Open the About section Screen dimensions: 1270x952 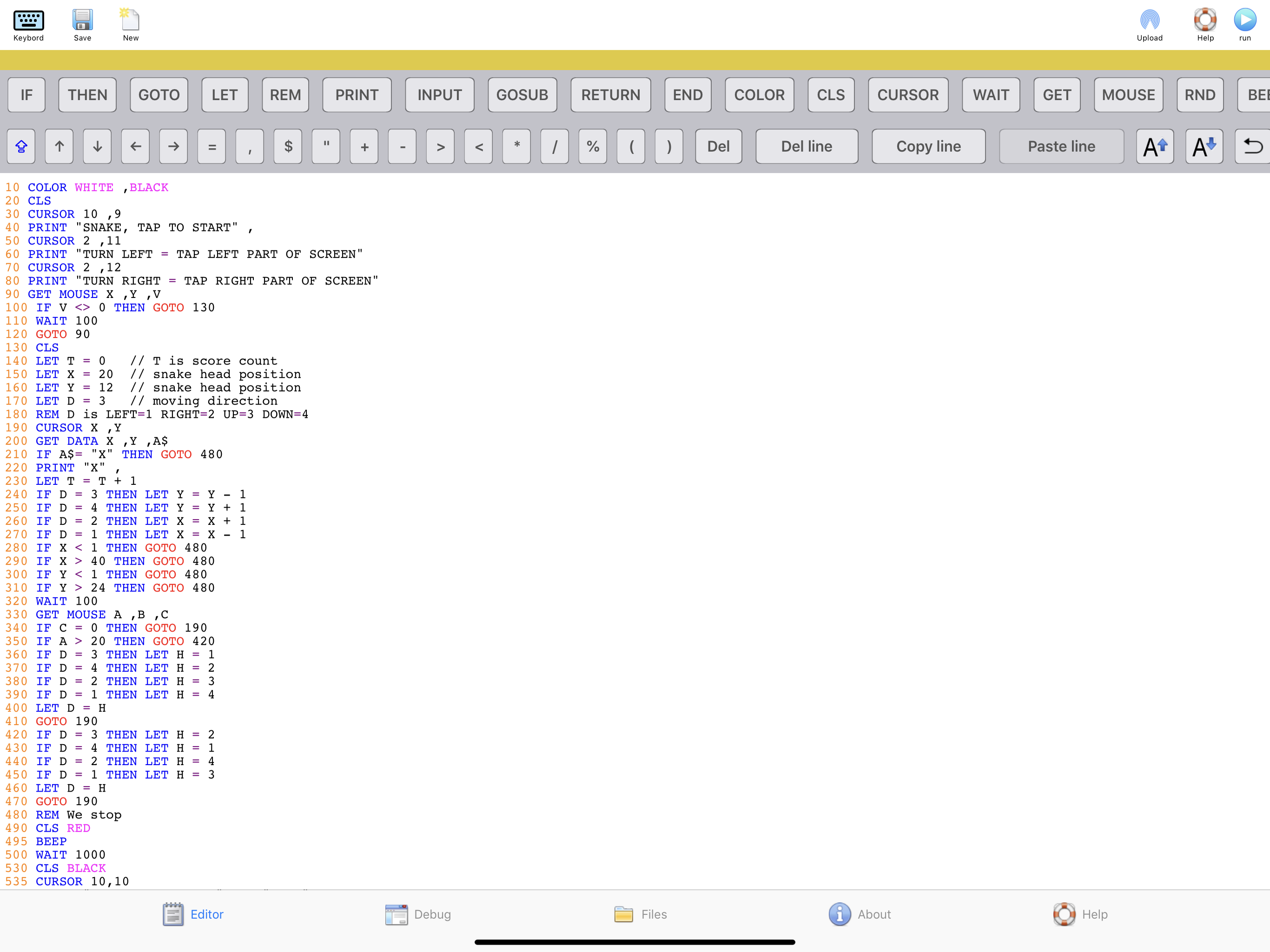pyautogui.click(x=860, y=914)
